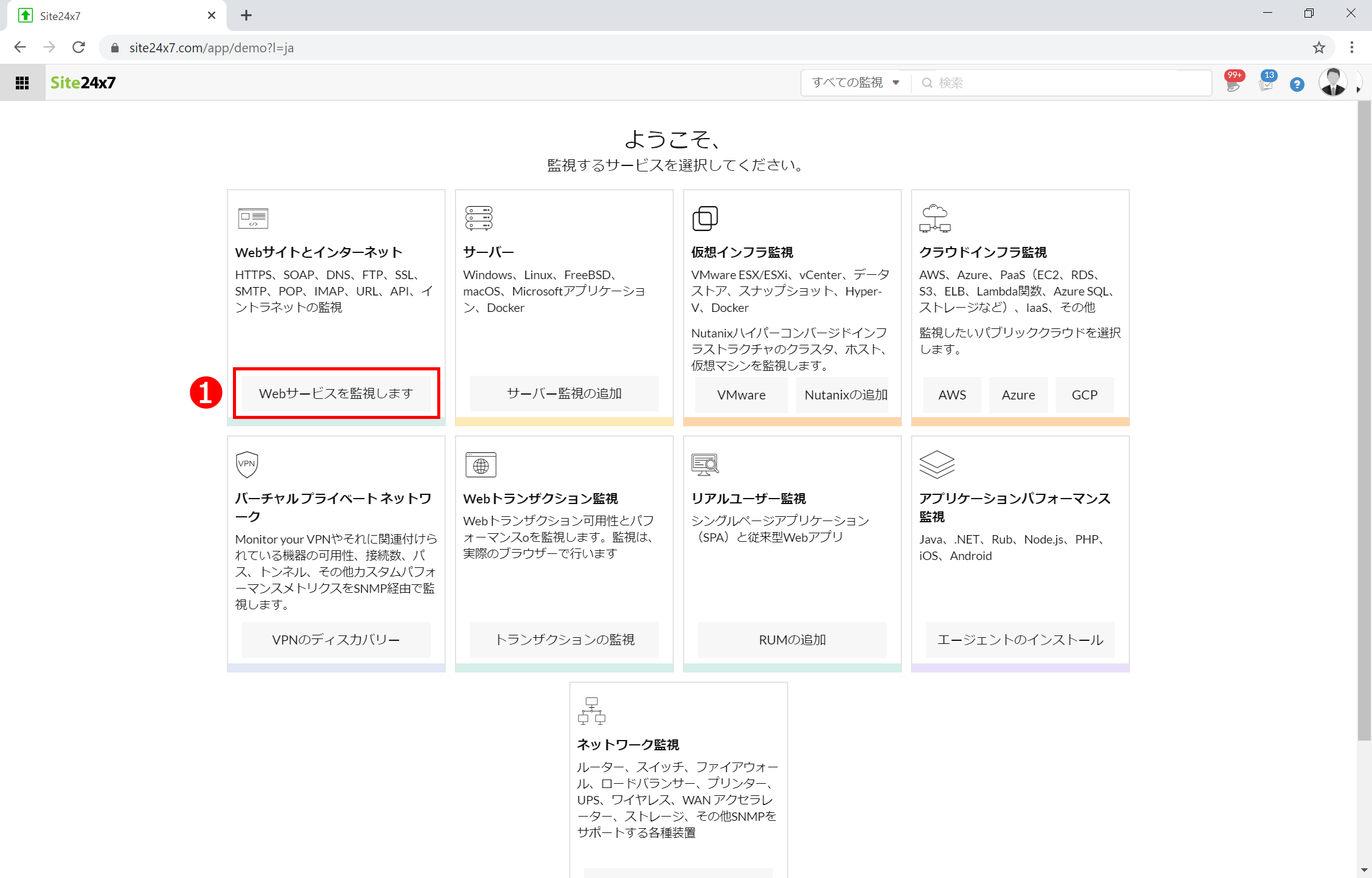1372x878 pixels.
Task: Click the サーバー監視の追加 button
Action: point(564,393)
